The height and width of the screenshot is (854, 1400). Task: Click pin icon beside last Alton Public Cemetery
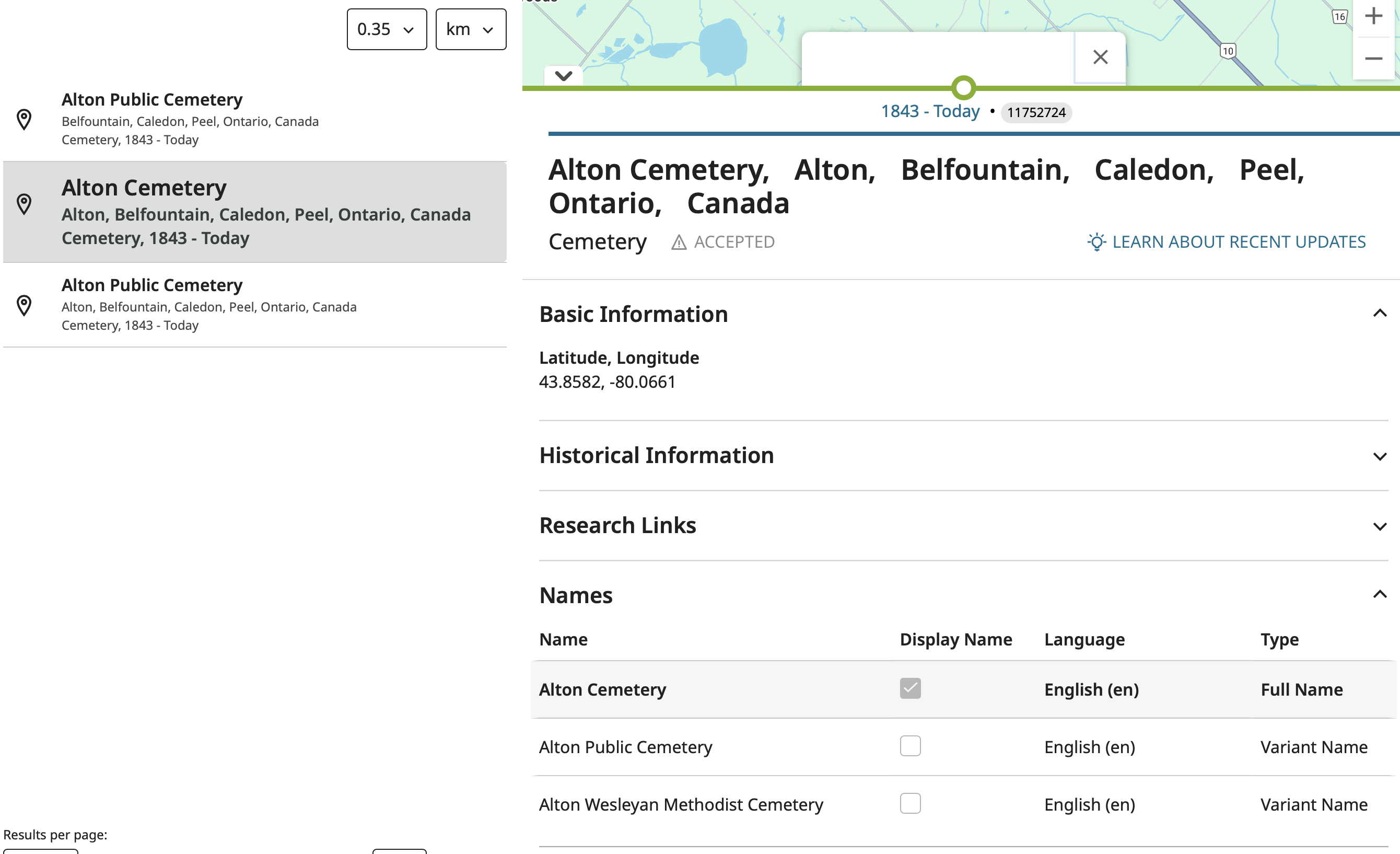pyautogui.click(x=24, y=305)
